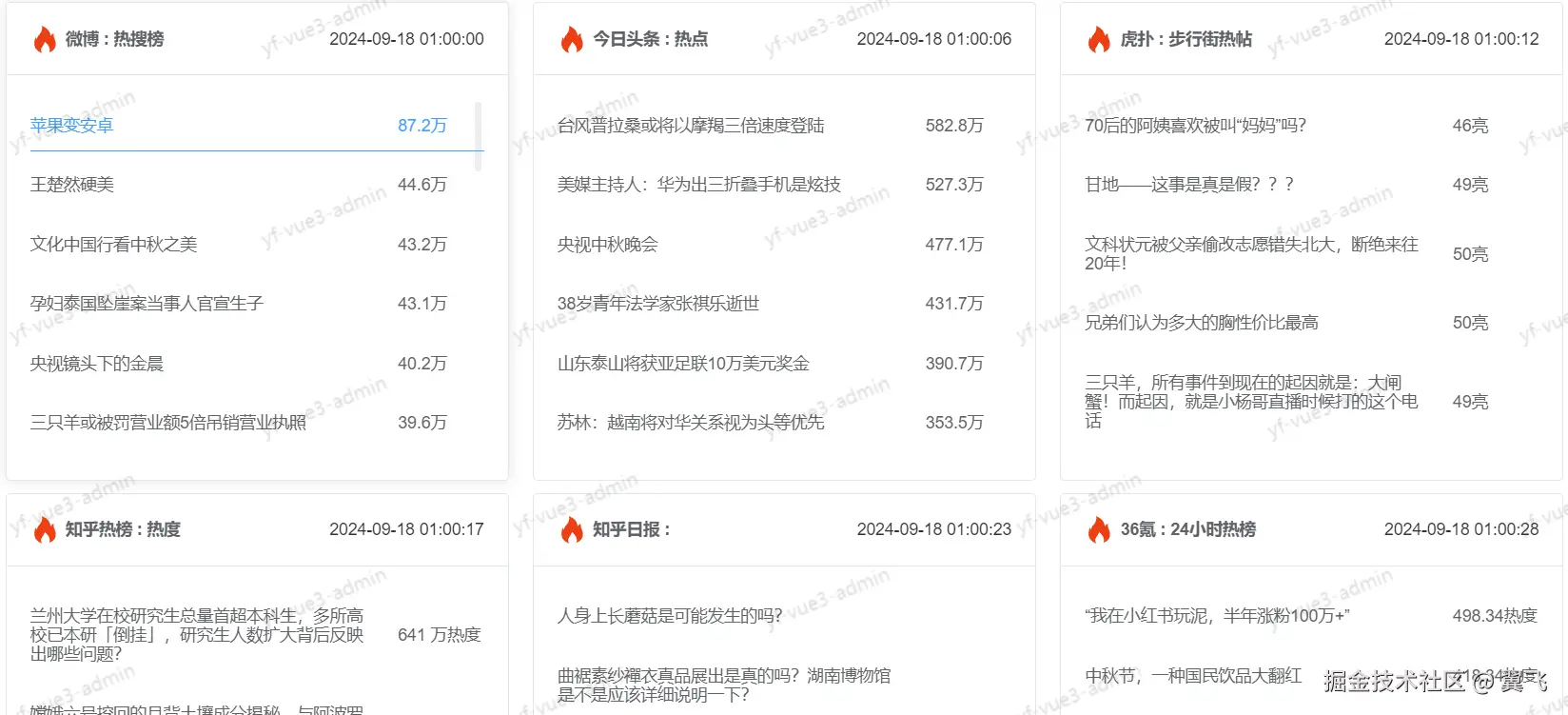1568x715 pixels.
Task: Click the flame icon beside 微博:热搜榜
Action: tap(45, 39)
